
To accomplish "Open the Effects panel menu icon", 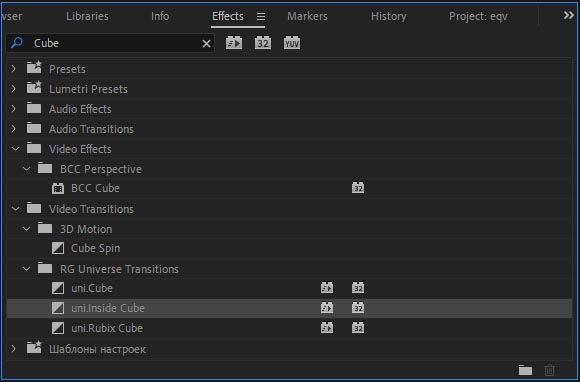I will tap(261, 16).
